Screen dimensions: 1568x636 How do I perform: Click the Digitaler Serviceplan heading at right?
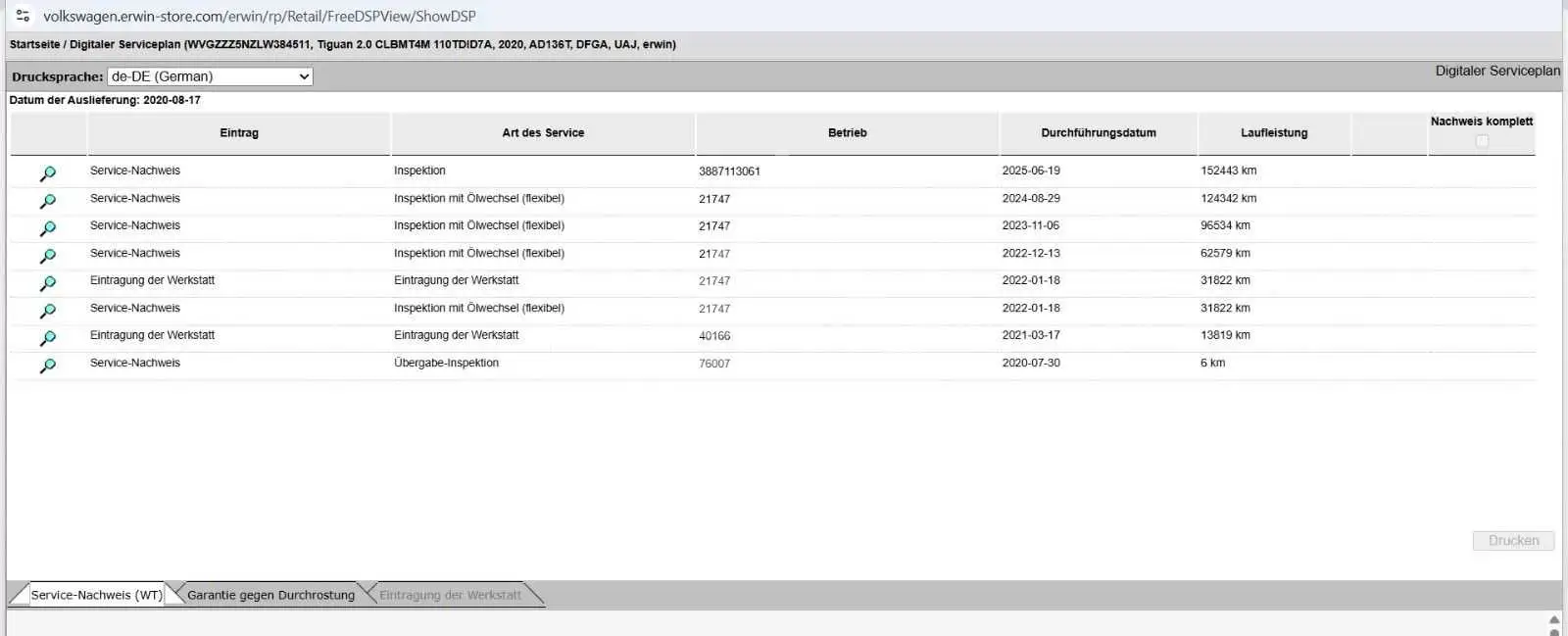1497,71
